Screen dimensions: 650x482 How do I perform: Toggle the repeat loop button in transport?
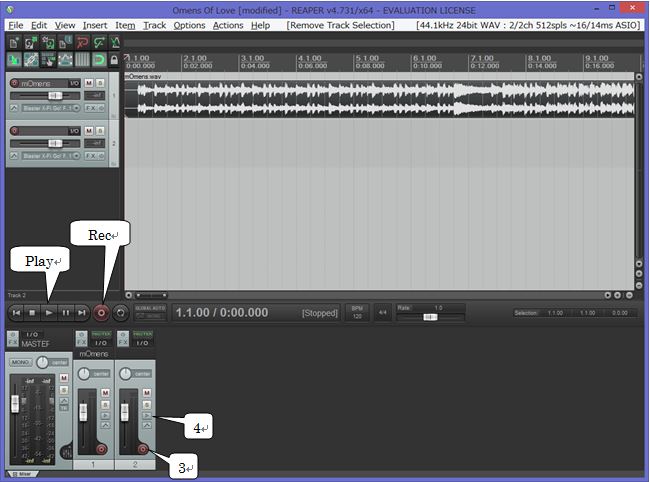click(120, 312)
